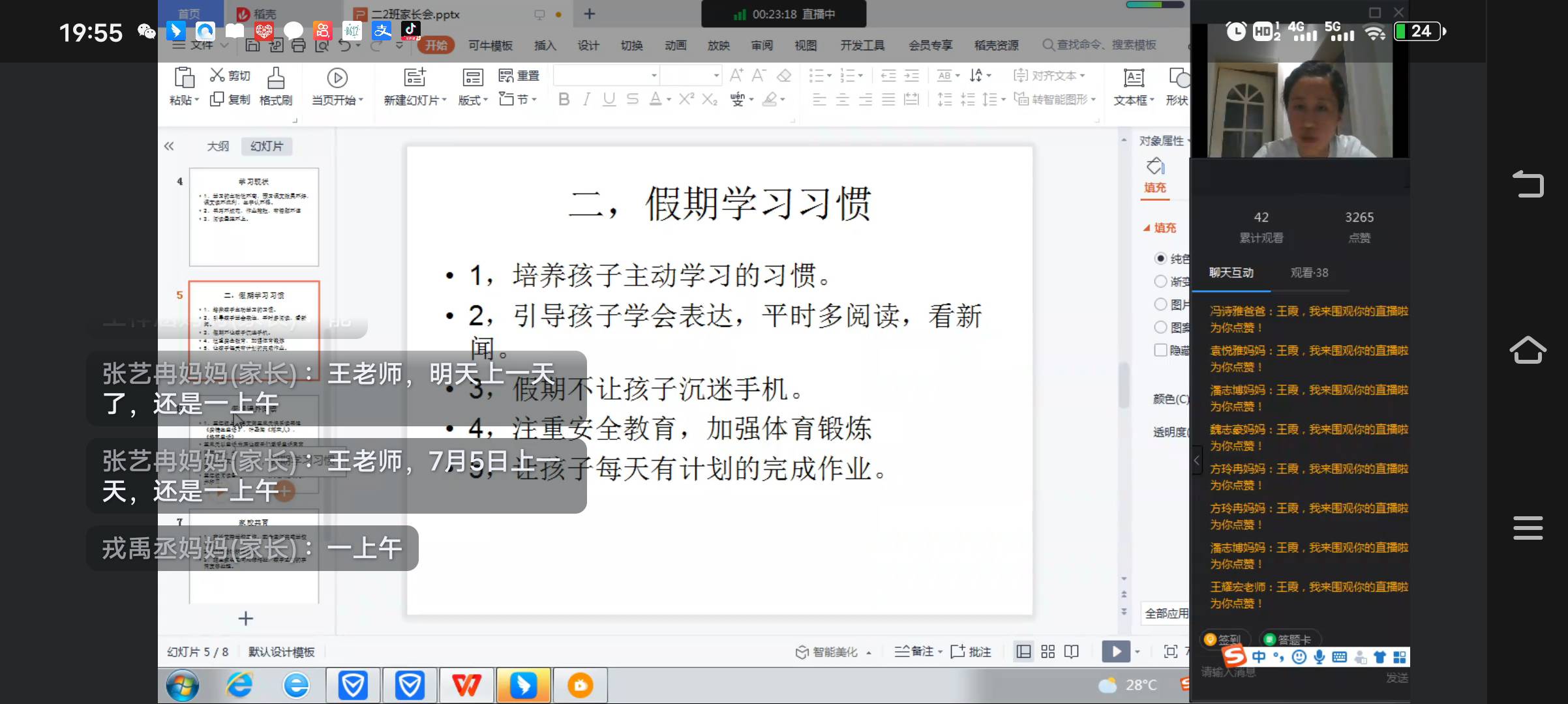This screenshot has width=1568, height=704.
Task: Switch to the 大纲 outline tab
Action: 218,146
